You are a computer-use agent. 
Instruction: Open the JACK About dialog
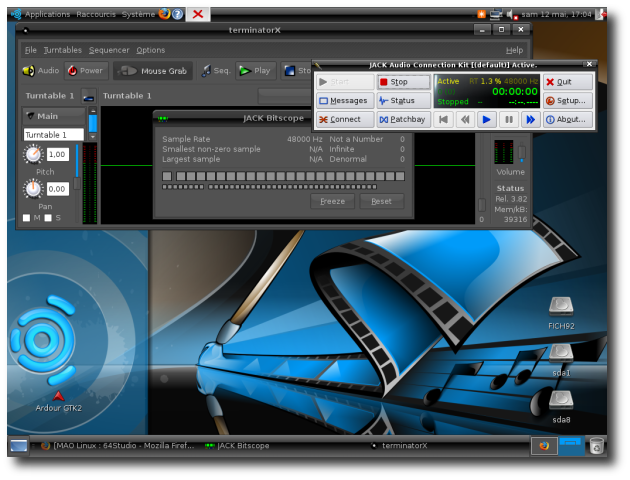coord(568,120)
